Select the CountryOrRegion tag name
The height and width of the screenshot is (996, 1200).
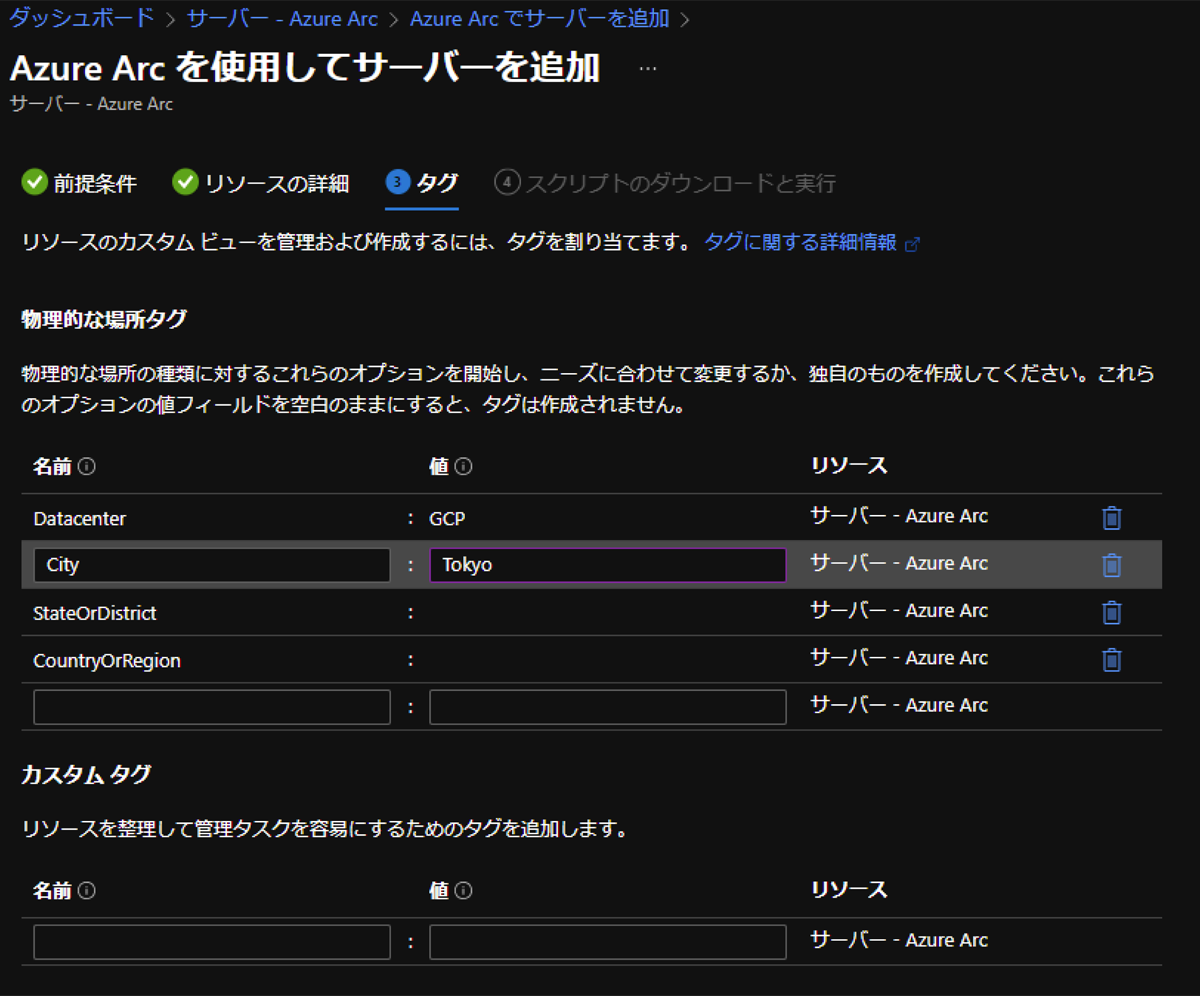[107, 661]
